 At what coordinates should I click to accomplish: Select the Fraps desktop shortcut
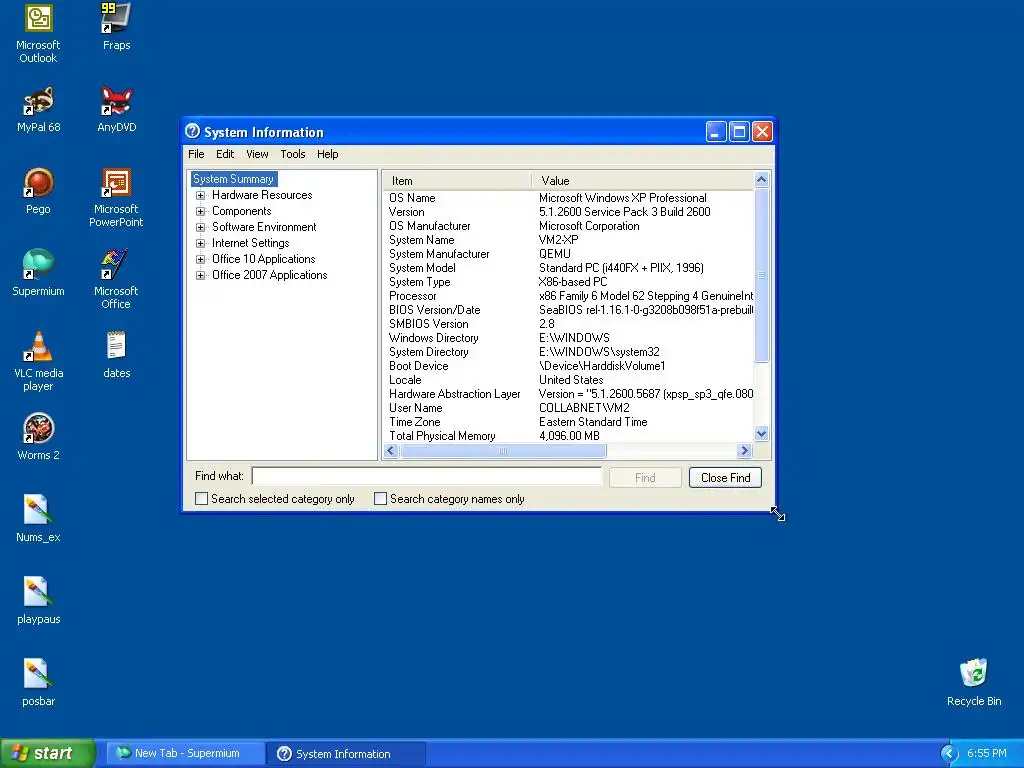116,26
